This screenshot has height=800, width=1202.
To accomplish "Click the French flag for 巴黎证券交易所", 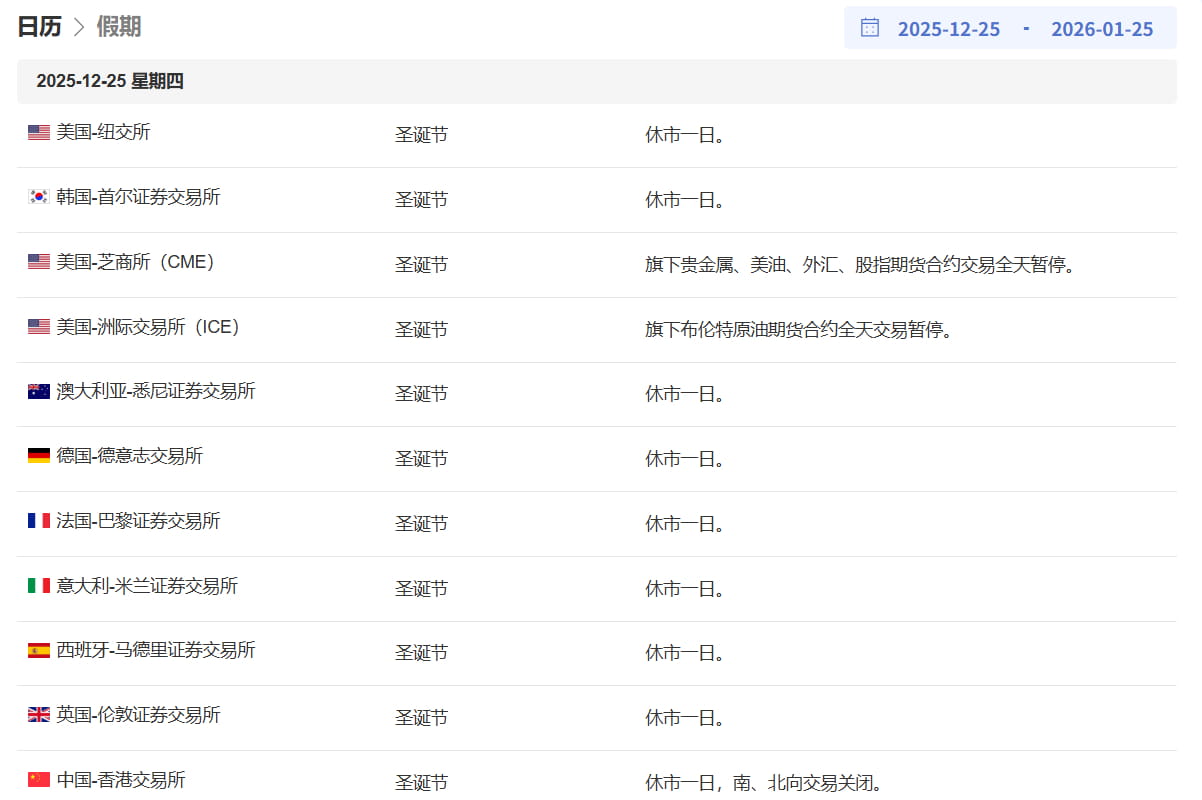I will pos(39,521).
